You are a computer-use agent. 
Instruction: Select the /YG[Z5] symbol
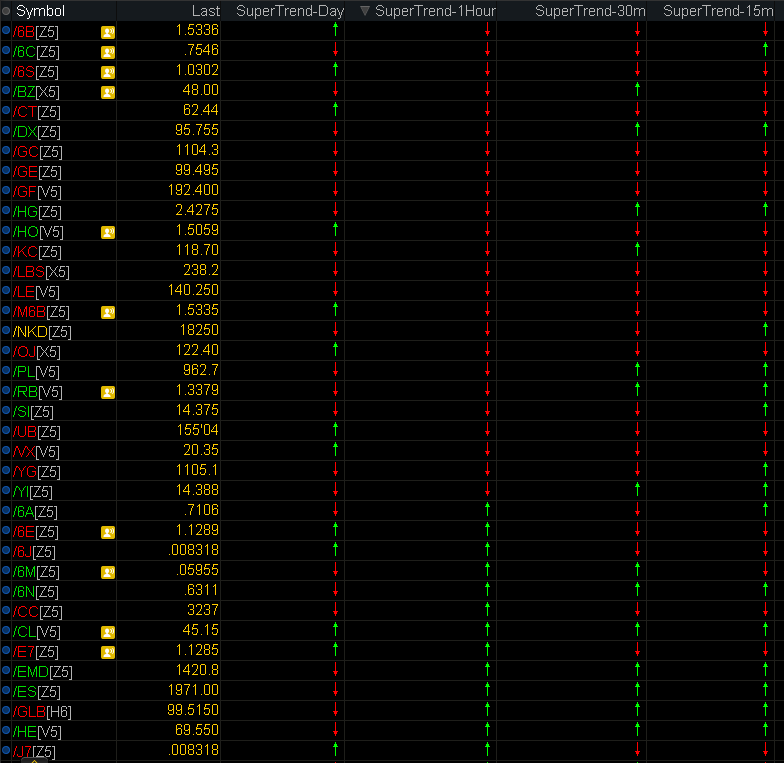pos(36,472)
